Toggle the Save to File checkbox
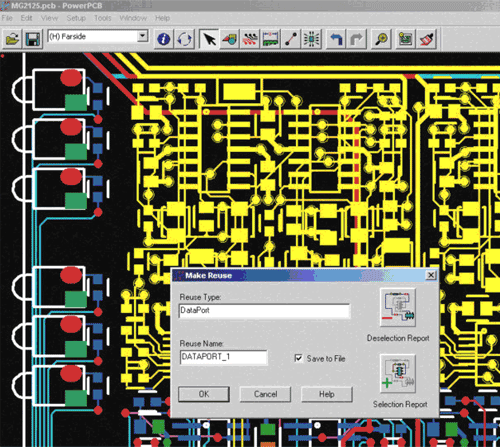 [x=299, y=358]
